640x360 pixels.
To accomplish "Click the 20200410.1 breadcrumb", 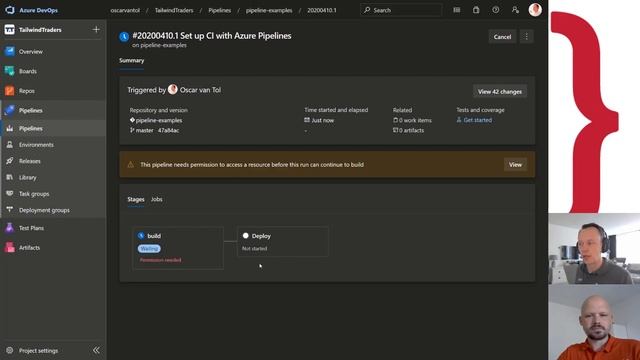I will (x=322, y=10).
